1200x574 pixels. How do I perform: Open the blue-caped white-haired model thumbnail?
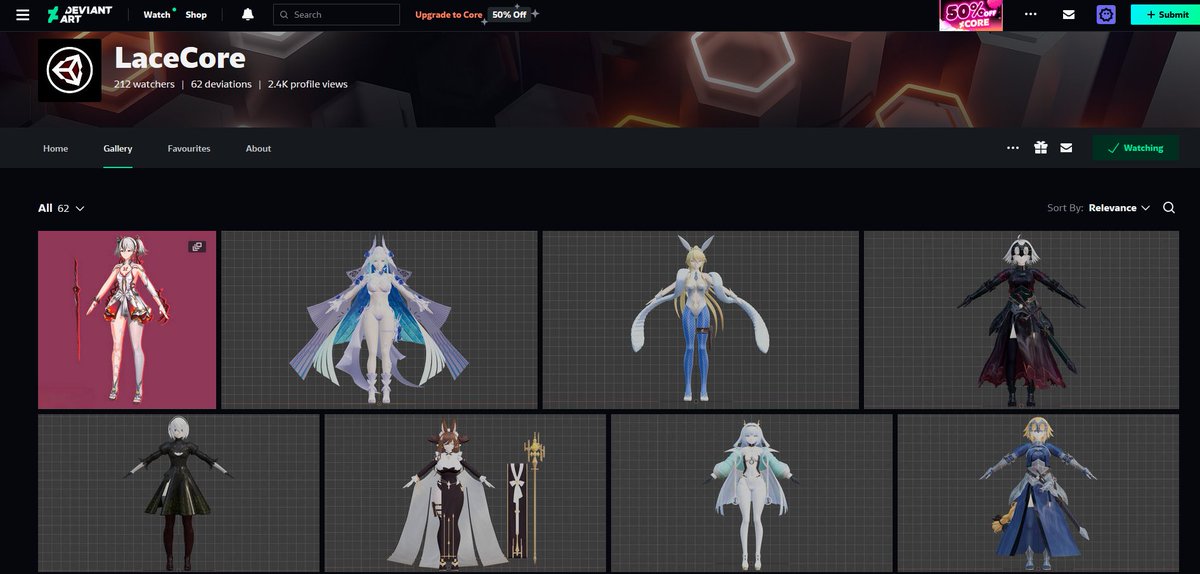point(379,320)
